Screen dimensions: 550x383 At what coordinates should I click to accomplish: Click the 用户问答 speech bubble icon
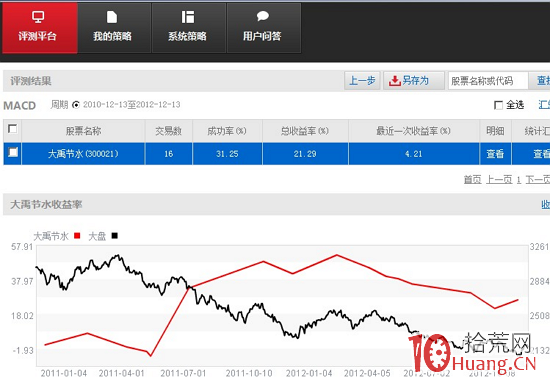tap(262, 16)
